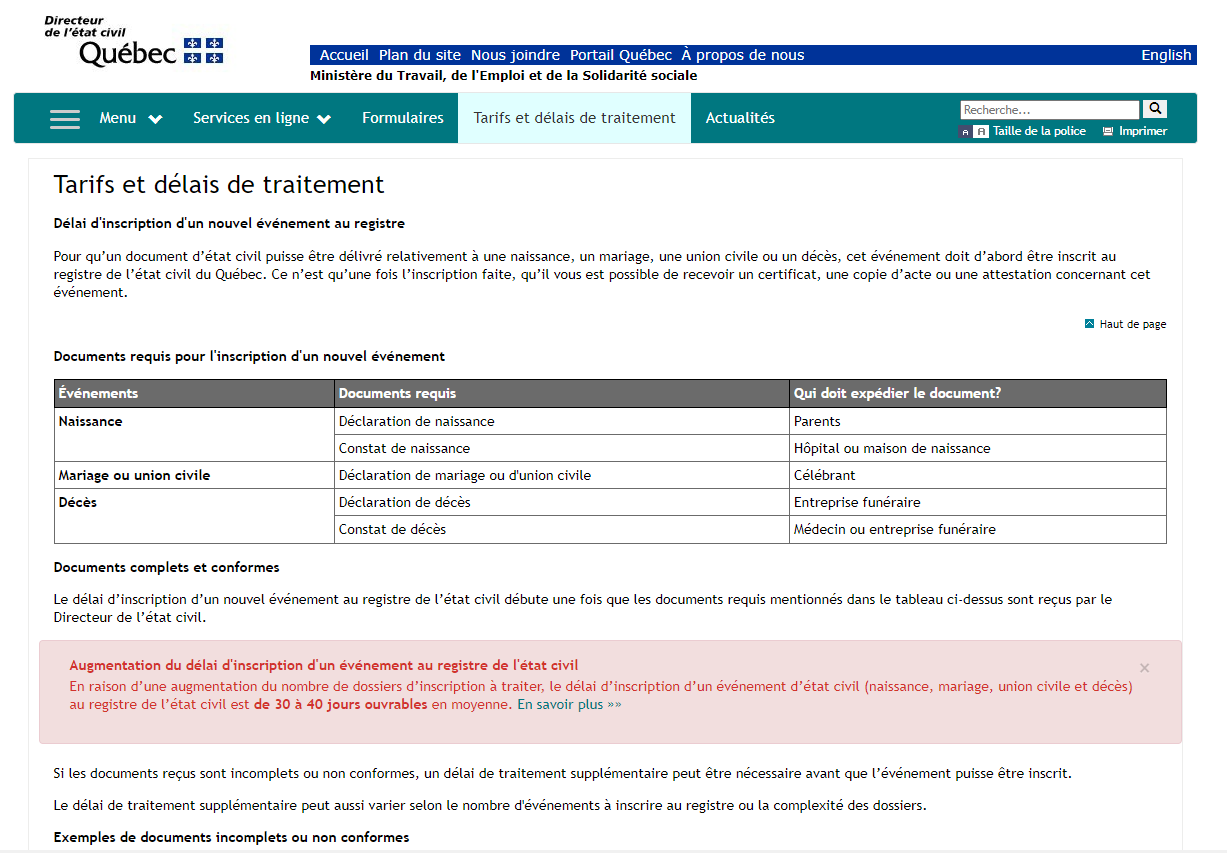Image resolution: width=1227 pixels, height=853 pixels.
Task: Click the search magnifier button
Action: tap(1154, 109)
